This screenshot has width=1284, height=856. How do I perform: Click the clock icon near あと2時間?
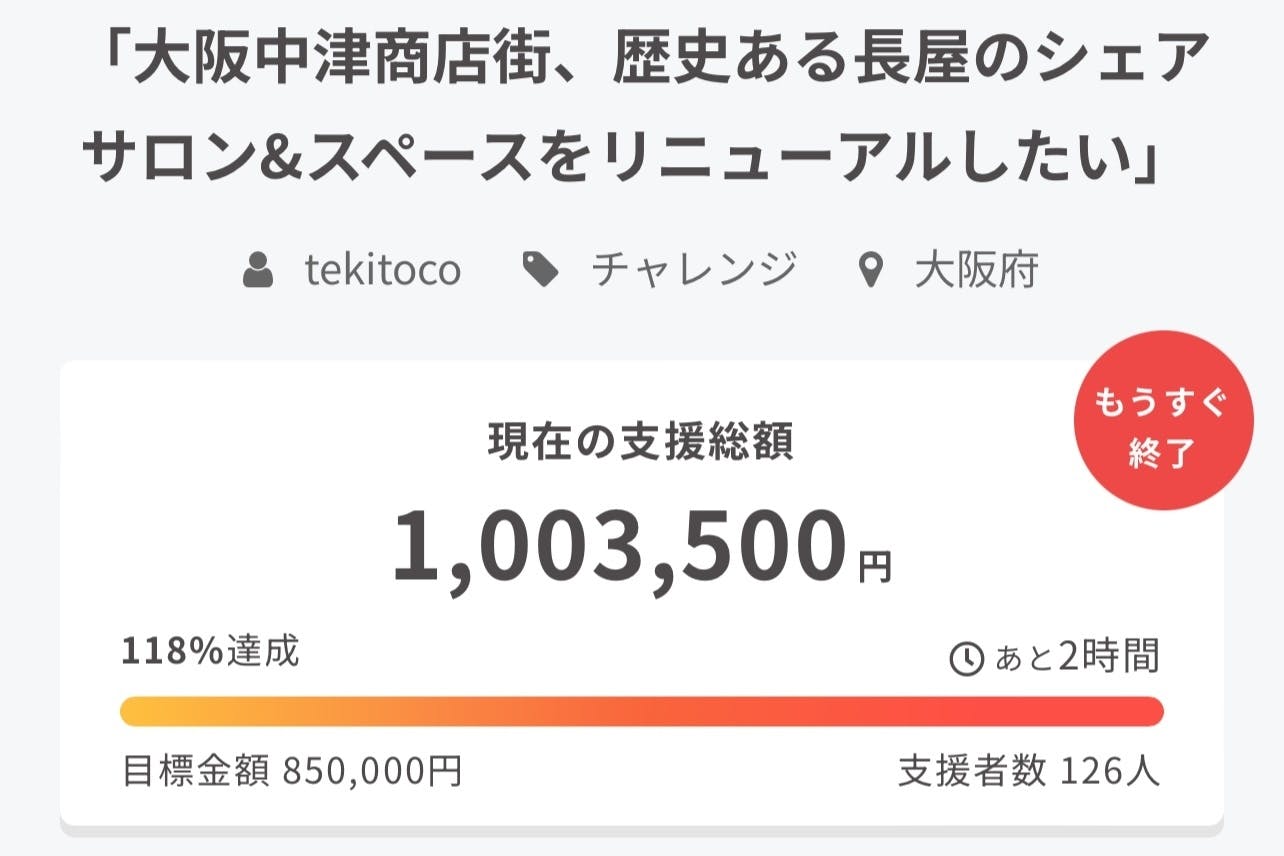pyautogui.click(x=966, y=659)
